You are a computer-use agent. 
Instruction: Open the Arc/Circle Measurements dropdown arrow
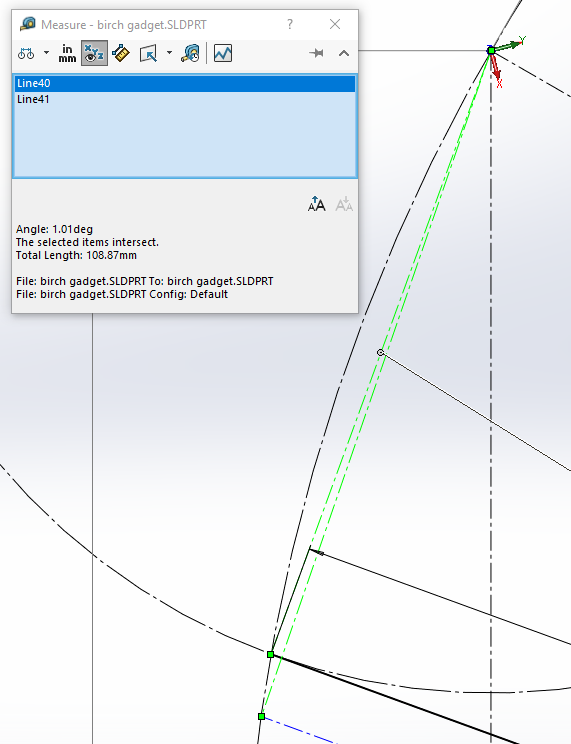pyautogui.click(x=46, y=53)
